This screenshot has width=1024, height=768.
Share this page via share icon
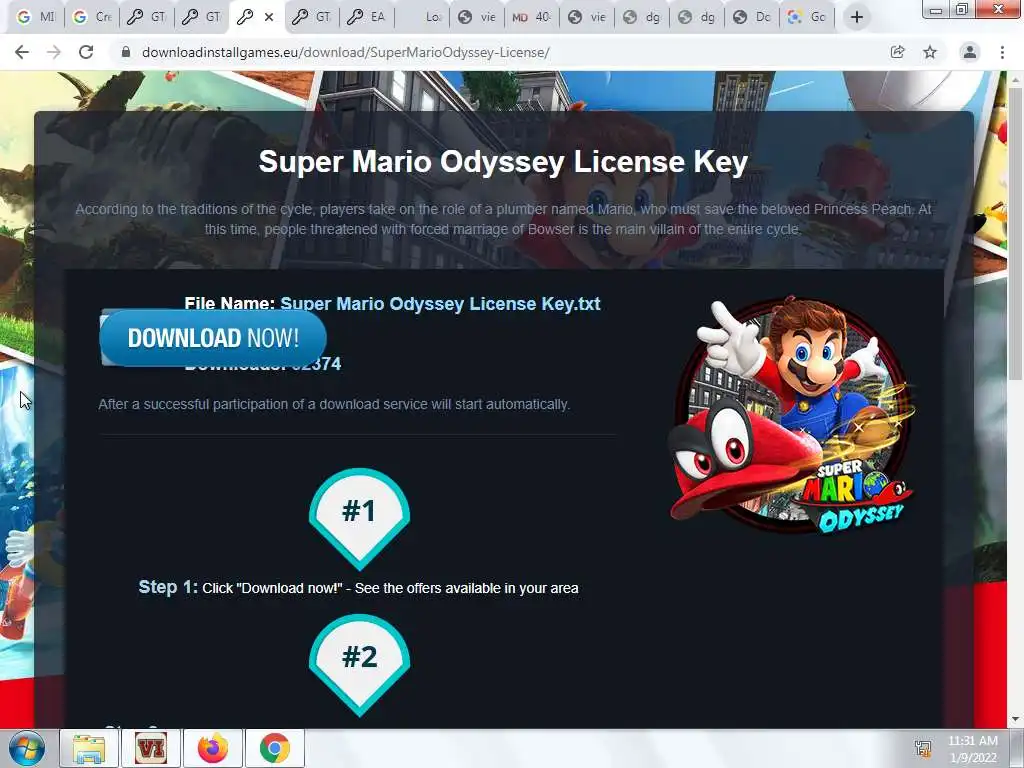pyautogui.click(x=897, y=52)
